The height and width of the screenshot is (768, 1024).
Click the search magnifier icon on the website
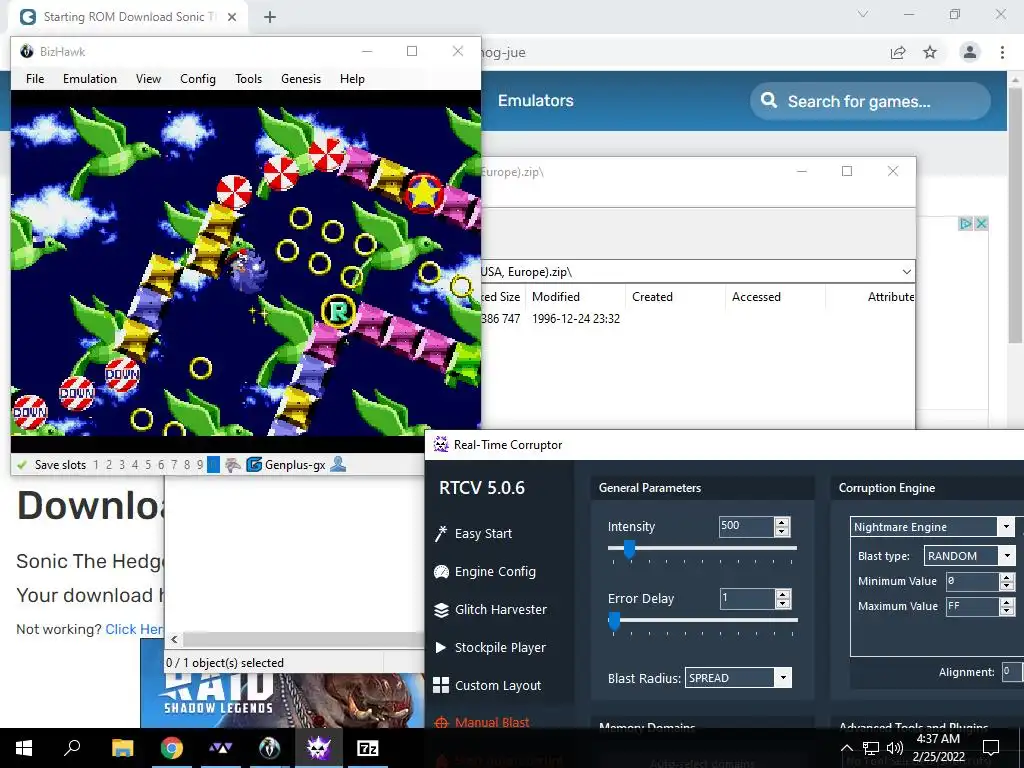click(769, 101)
